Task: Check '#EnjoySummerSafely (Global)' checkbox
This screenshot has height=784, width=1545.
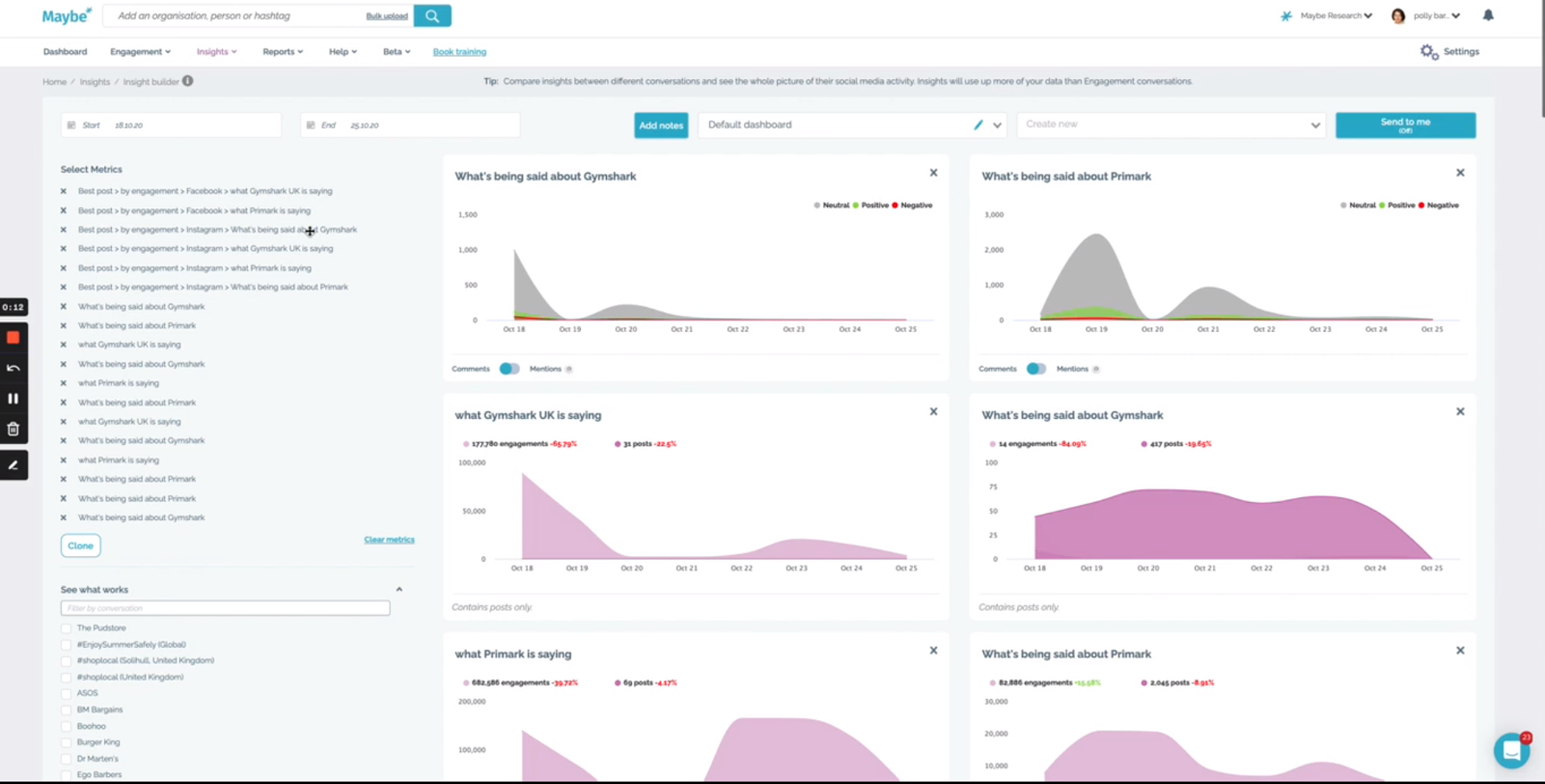Action: (x=66, y=645)
